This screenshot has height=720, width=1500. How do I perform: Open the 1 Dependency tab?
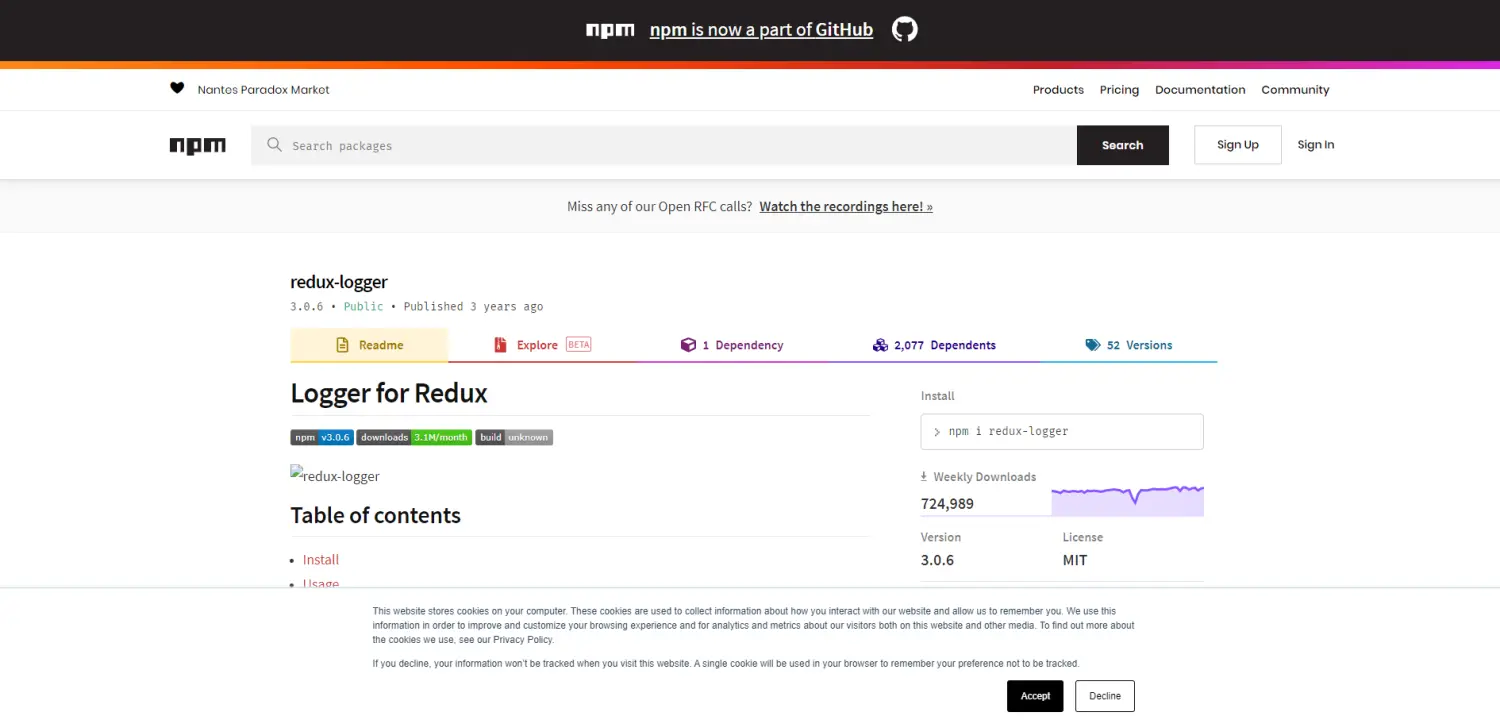coord(732,345)
